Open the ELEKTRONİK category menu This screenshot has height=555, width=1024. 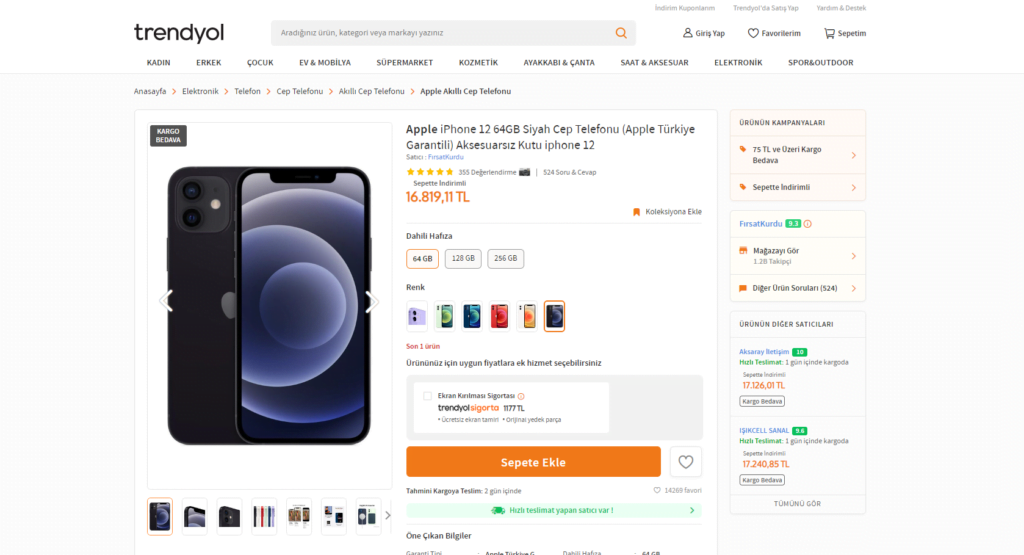738,62
